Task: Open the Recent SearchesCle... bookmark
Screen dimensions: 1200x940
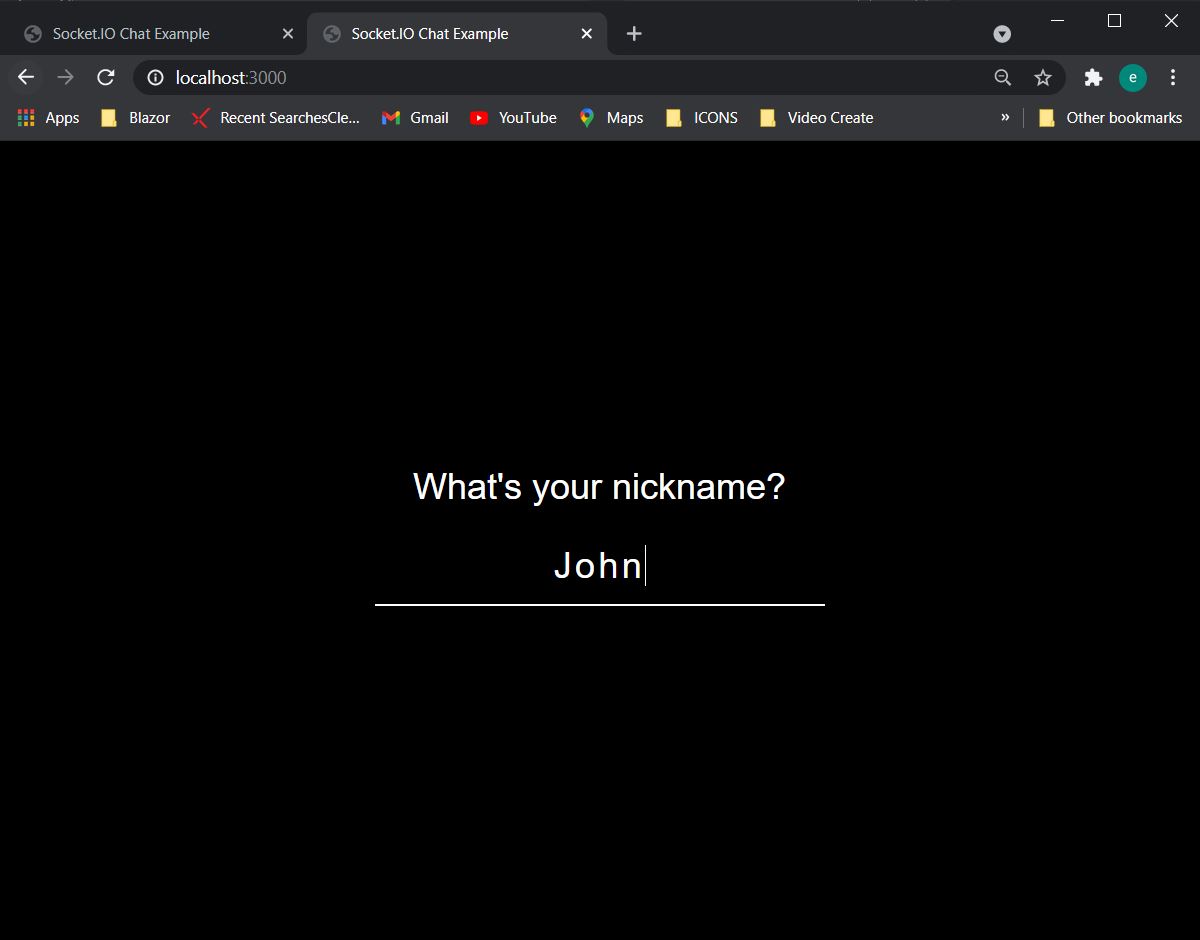Action: tap(276, 117)
